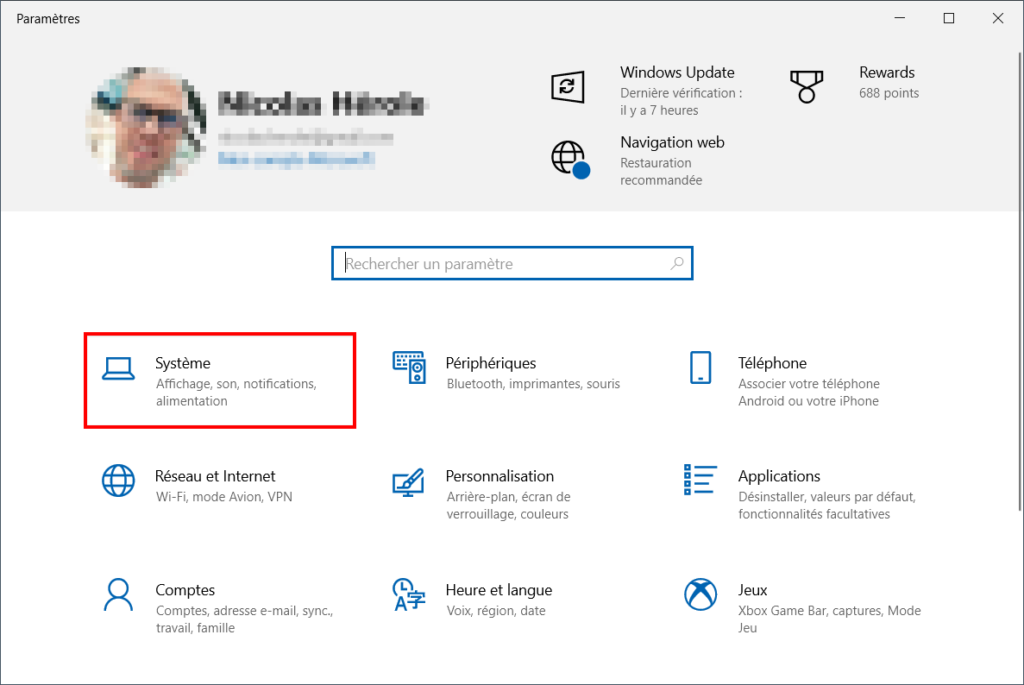This screenshot has width=1024, height=685.
Task: Click 'Voix, région, date' description
Action: (x=496, y=611)
